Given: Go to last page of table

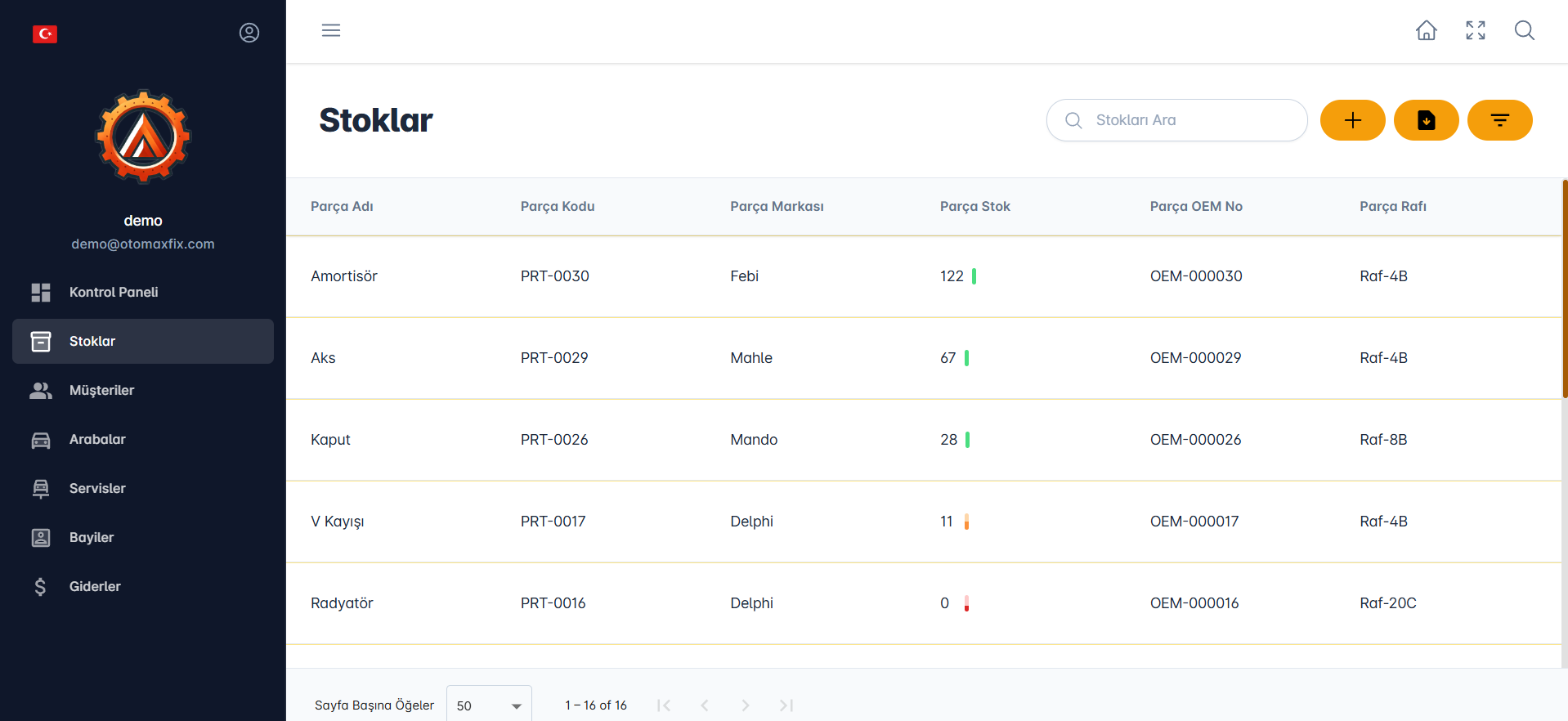Looking at the screenshot, I should coord(786,705).
